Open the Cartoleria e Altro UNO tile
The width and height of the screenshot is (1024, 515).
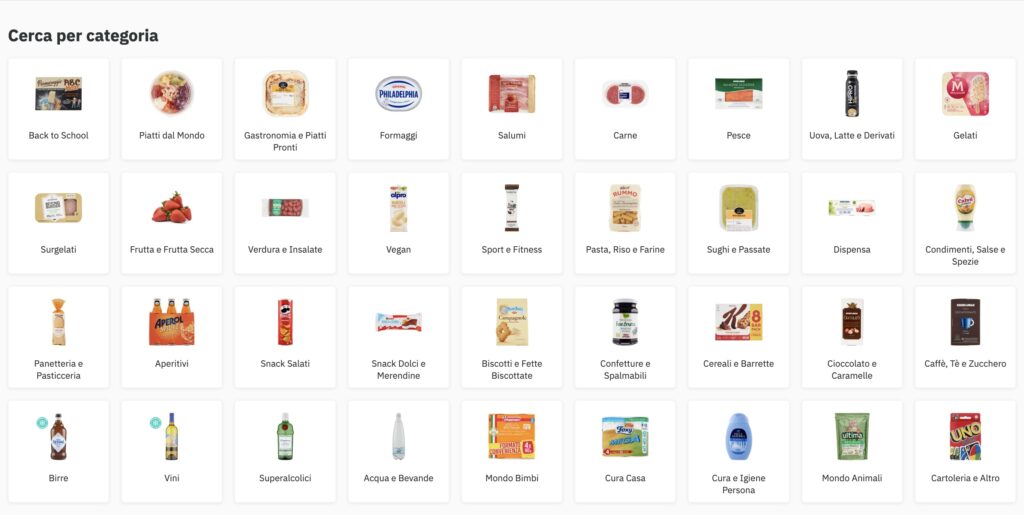[965, 451]
